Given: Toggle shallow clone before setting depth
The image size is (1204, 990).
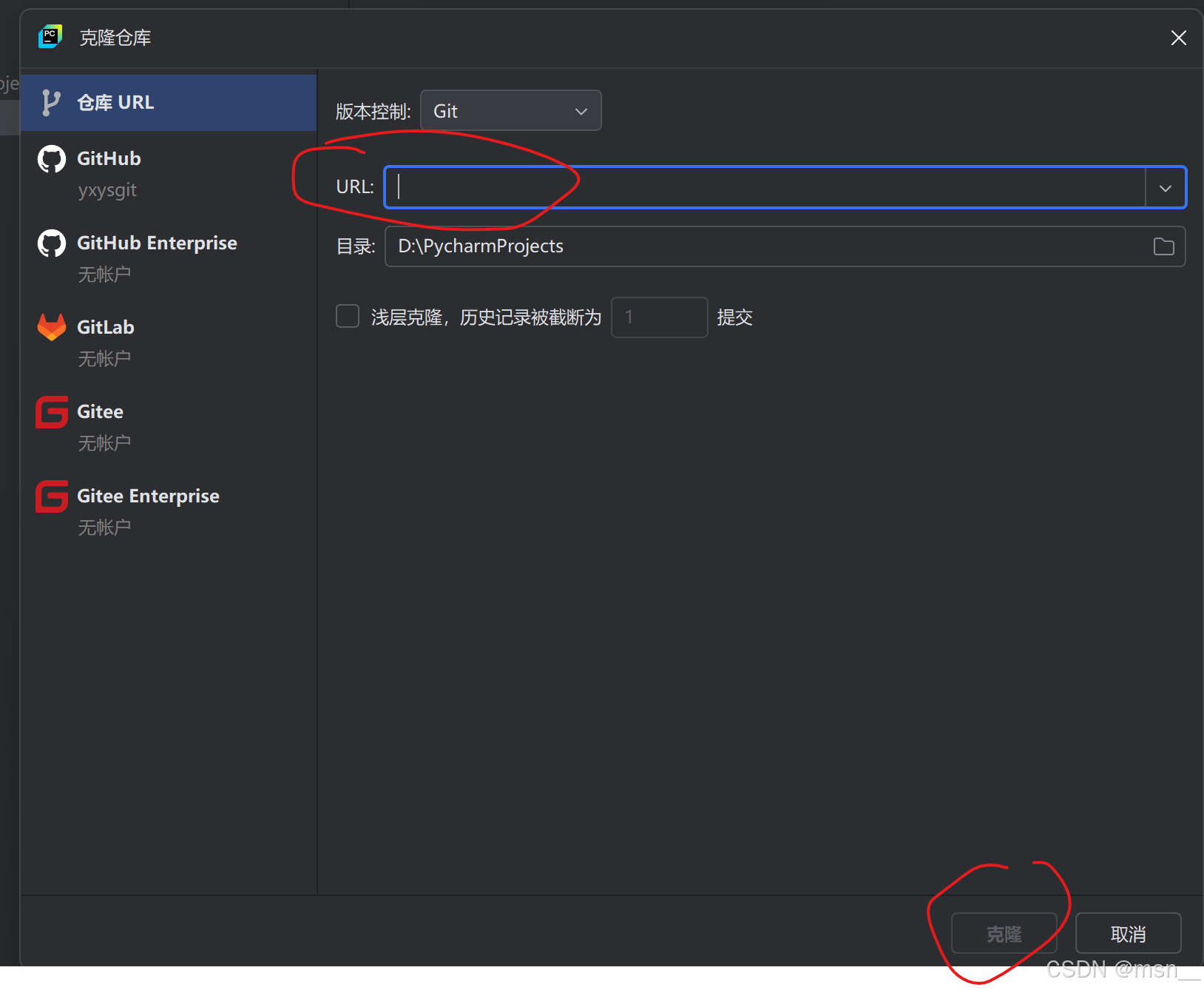Looking at the screenshot, I should tap(347, 316).
